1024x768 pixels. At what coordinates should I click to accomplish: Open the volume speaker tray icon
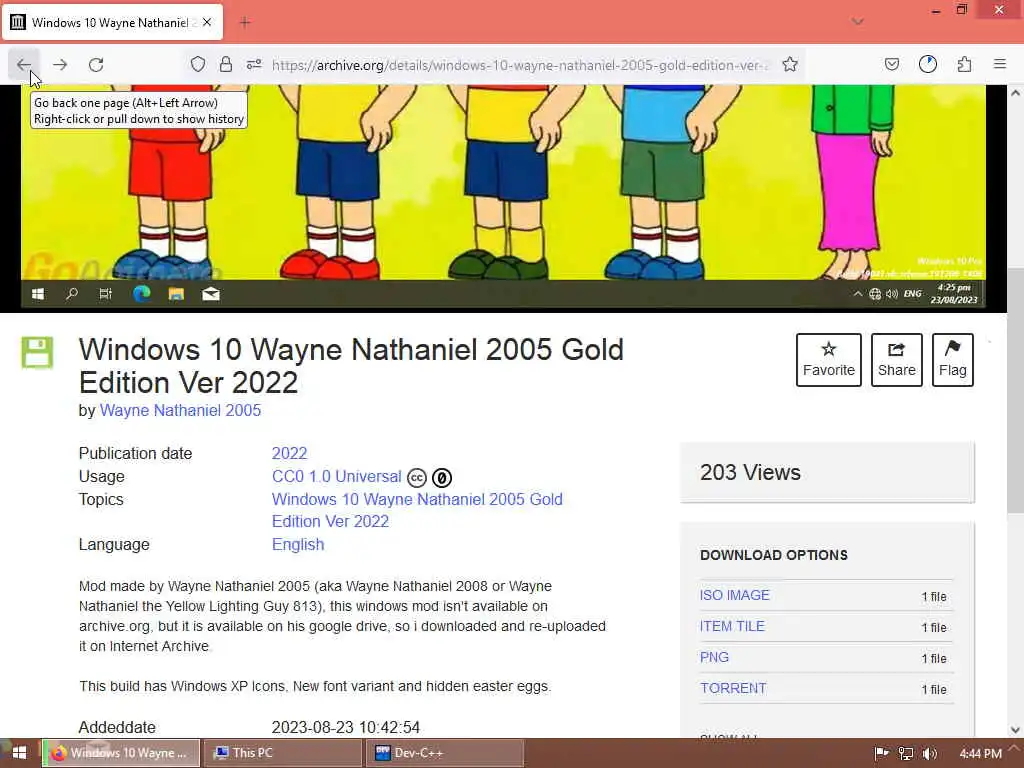coord(930,754)
